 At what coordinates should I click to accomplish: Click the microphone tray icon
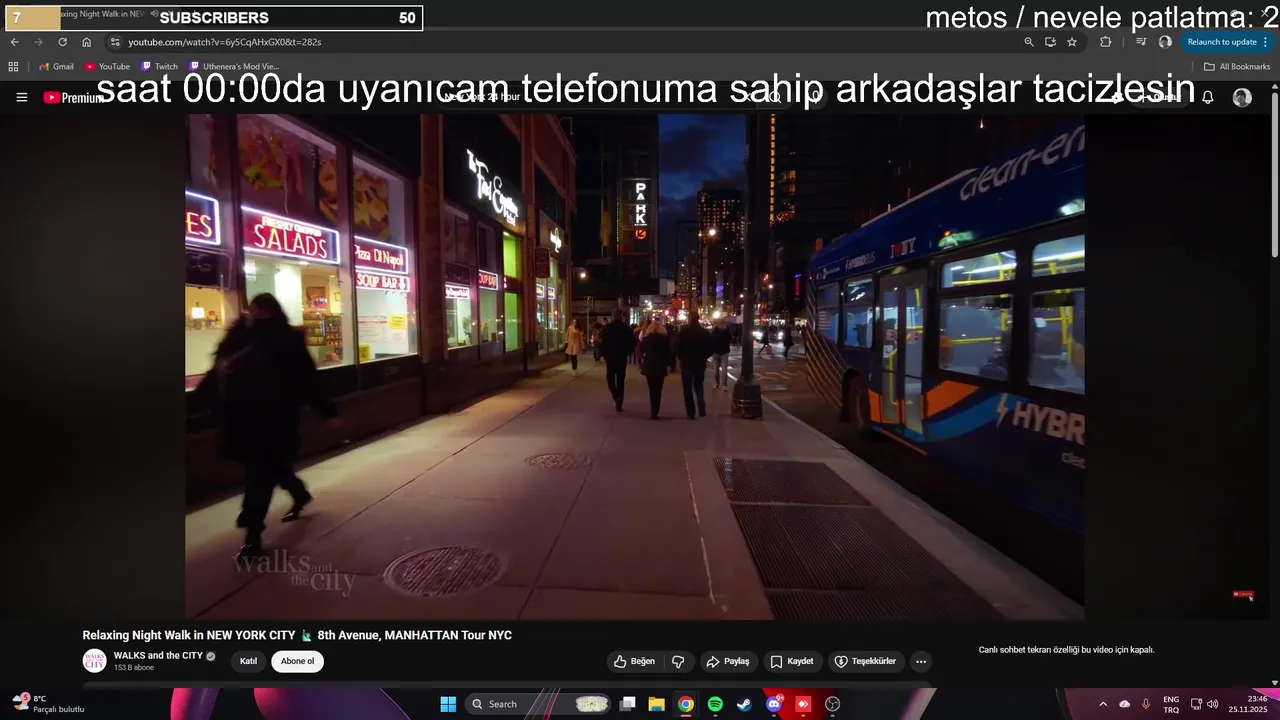(1146, 704)
